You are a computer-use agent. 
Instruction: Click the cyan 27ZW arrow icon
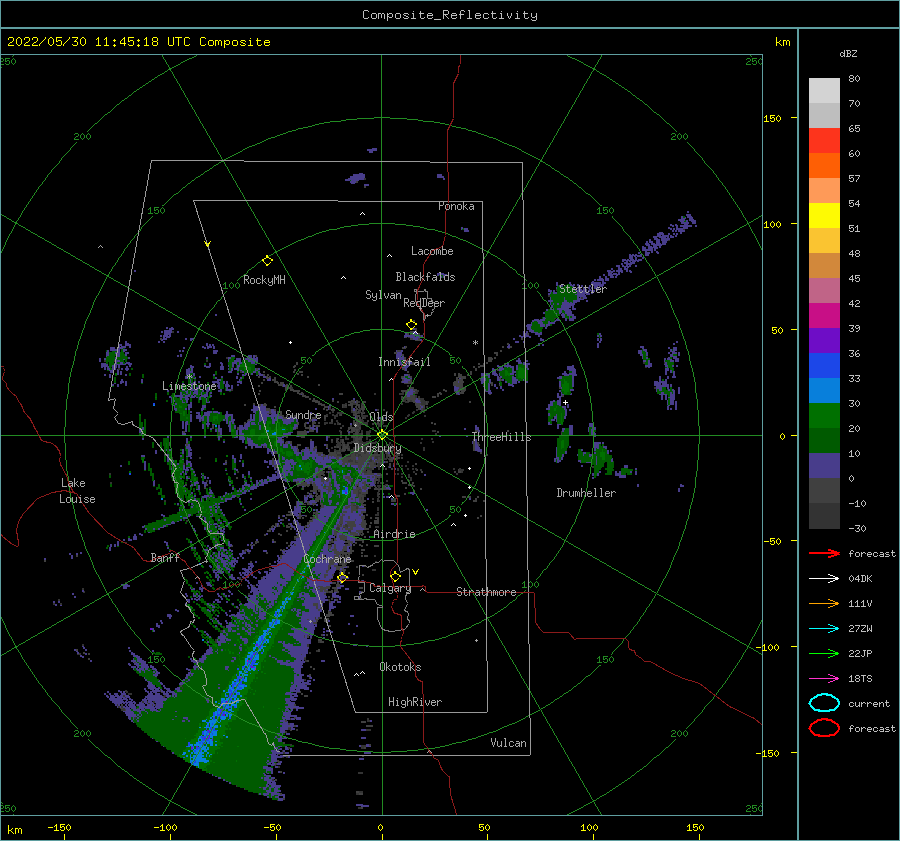(x=824, y=629)
